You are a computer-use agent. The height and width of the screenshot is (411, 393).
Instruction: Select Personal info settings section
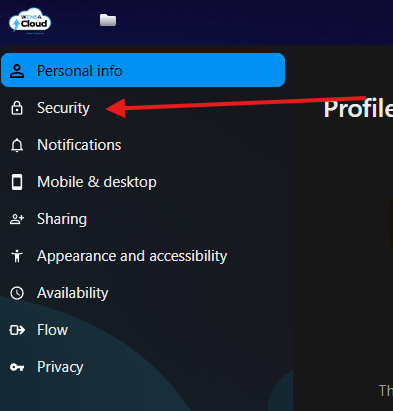click(x=143, y=70)
